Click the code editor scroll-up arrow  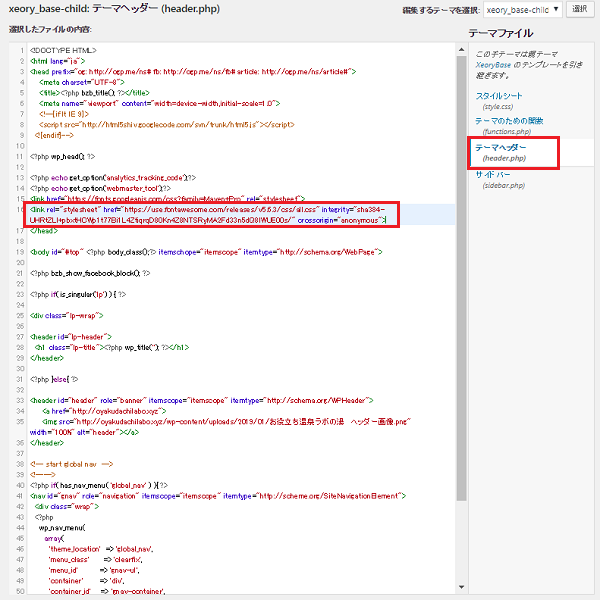461,50
